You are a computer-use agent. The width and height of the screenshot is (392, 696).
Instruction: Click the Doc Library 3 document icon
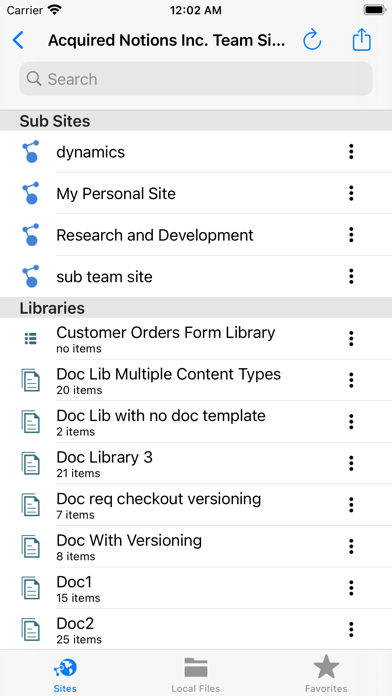point(31,463)
